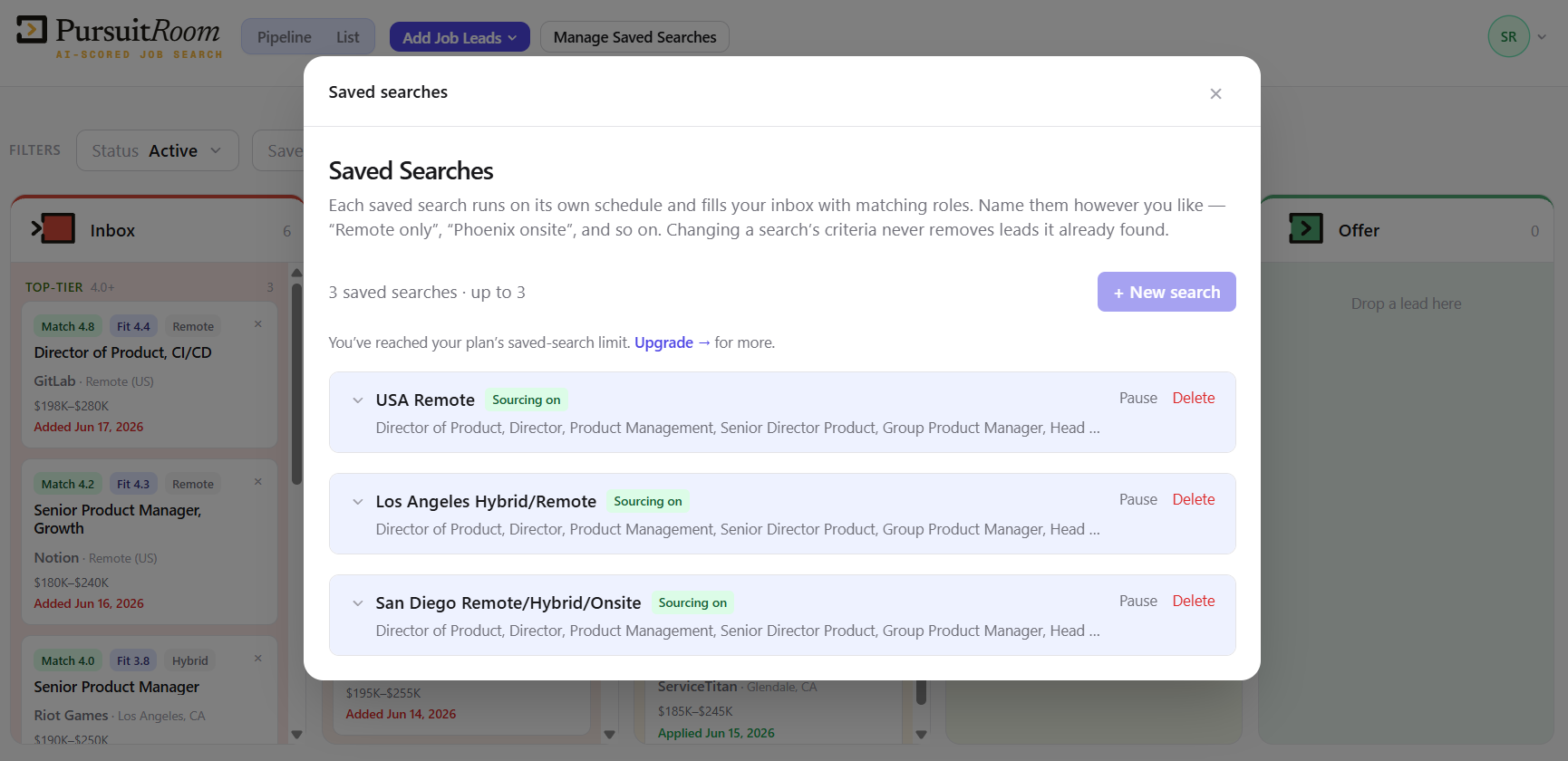Click Sourcing on badge for San Diego search

(692, 602)
